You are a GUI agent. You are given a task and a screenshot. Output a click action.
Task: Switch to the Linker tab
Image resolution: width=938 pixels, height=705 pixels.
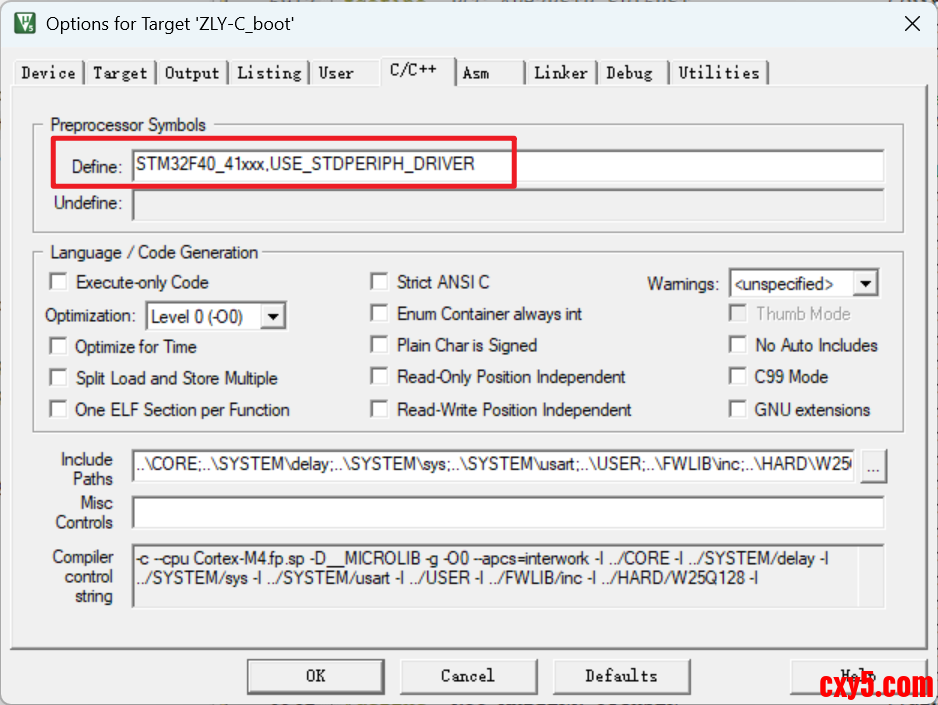(x=561, y=73)
